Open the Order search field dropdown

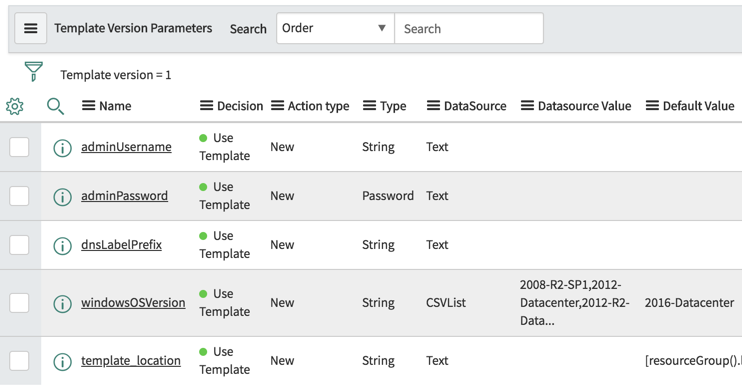335,28
